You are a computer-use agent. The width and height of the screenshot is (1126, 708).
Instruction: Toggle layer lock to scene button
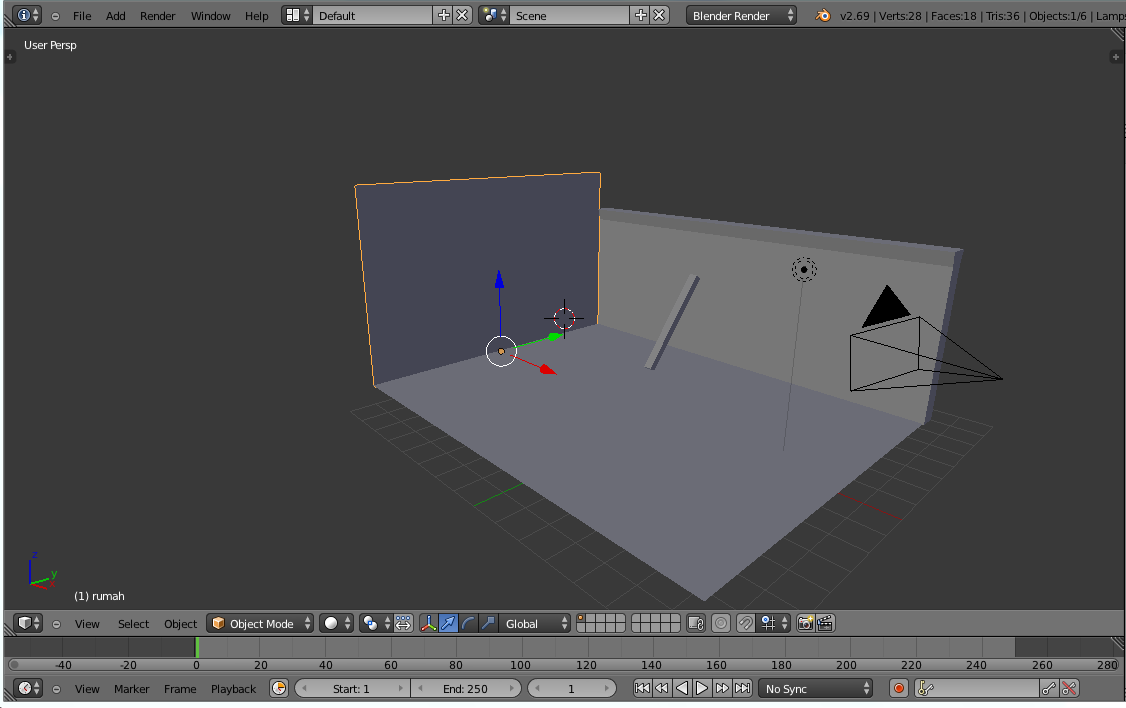(696, 623)
